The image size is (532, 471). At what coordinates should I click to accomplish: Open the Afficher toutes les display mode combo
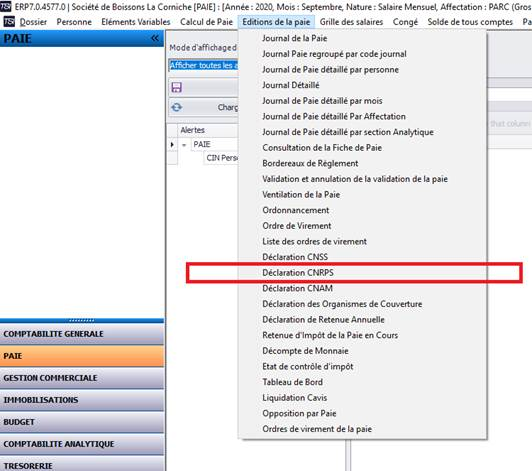pos(204,65)
